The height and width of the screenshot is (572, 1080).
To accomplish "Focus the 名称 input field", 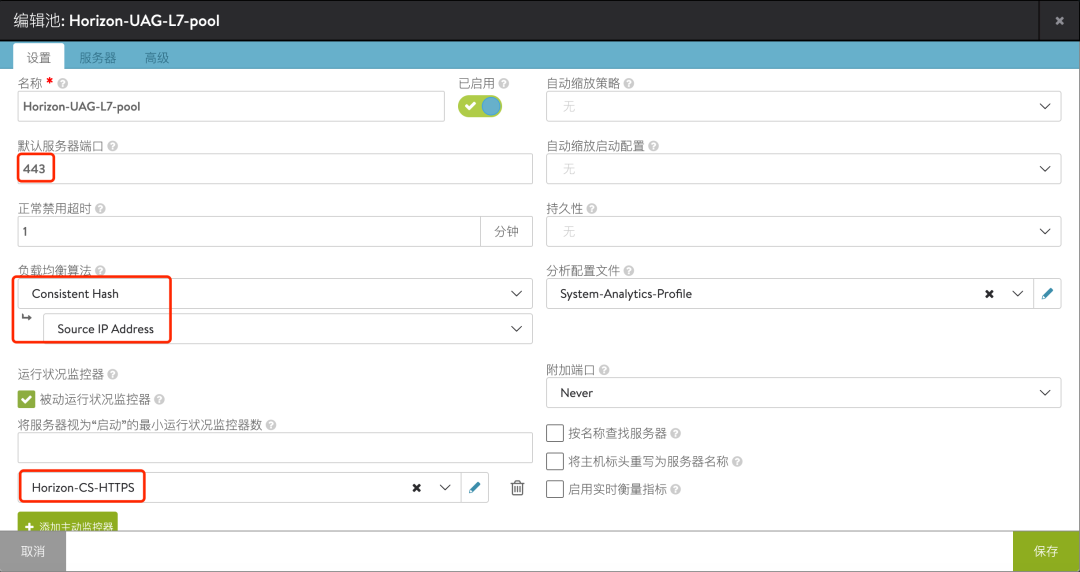I will click(231, 106).
